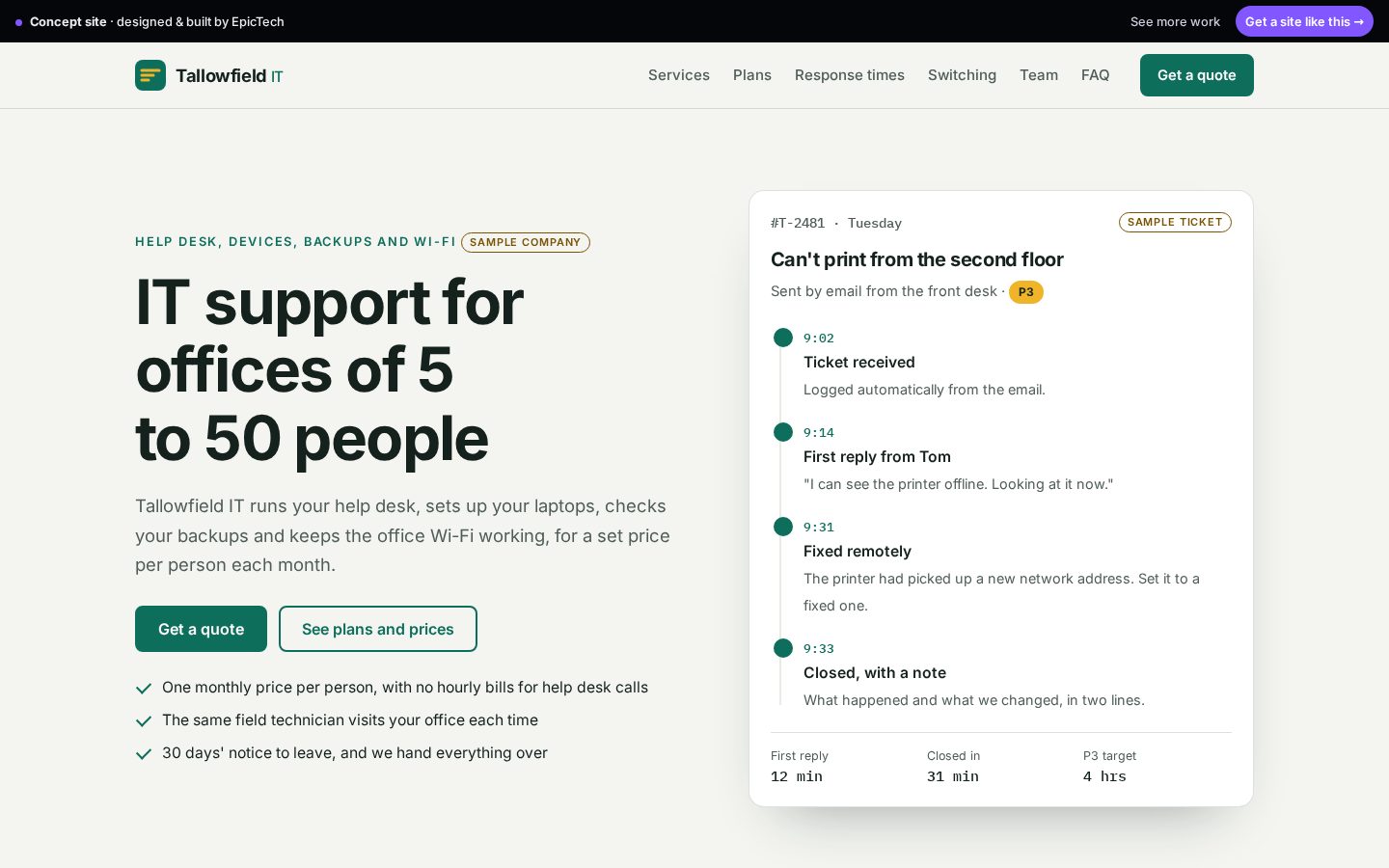Jump to the FAQ section

1095,75
